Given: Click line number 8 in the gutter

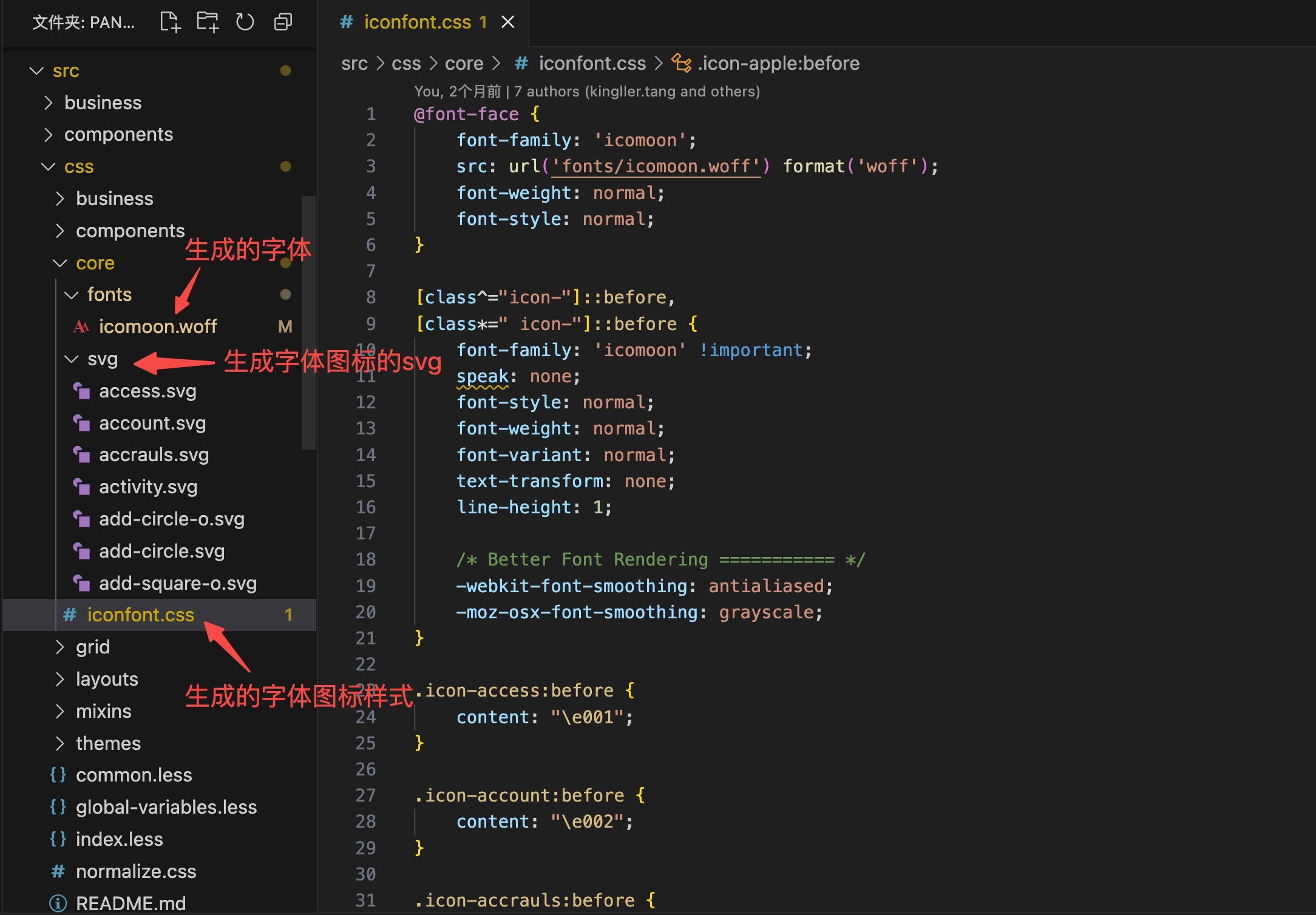Looking at the screenshot, I should point(370,297).
